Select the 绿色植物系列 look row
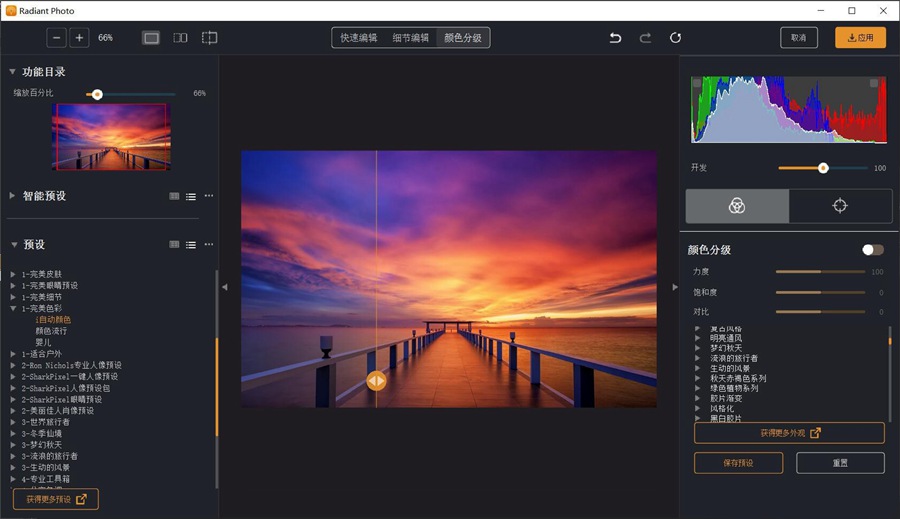900x519 pixels. pos(734,388)
